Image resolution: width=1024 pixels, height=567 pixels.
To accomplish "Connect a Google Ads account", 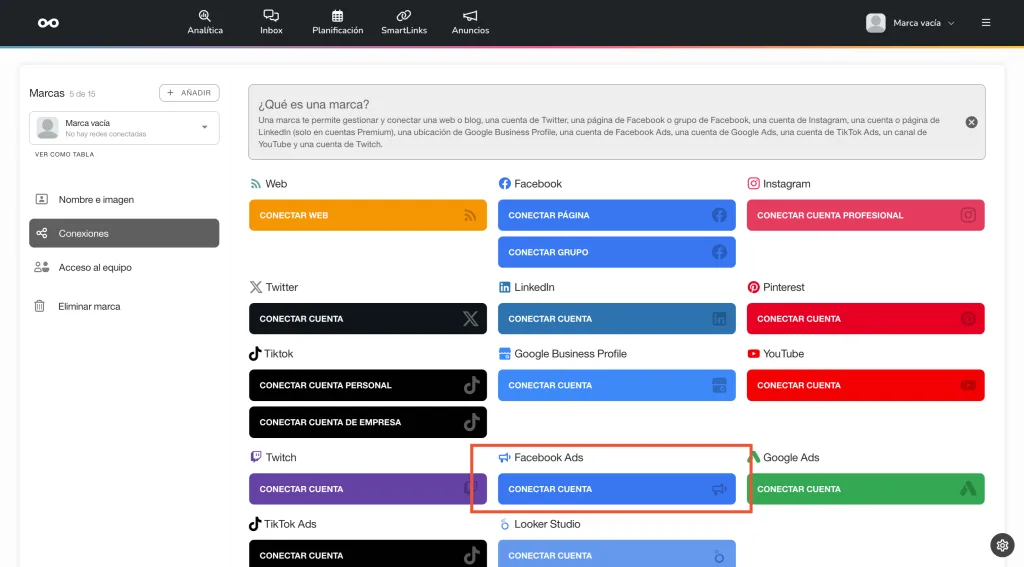I will tap(865, 489).
